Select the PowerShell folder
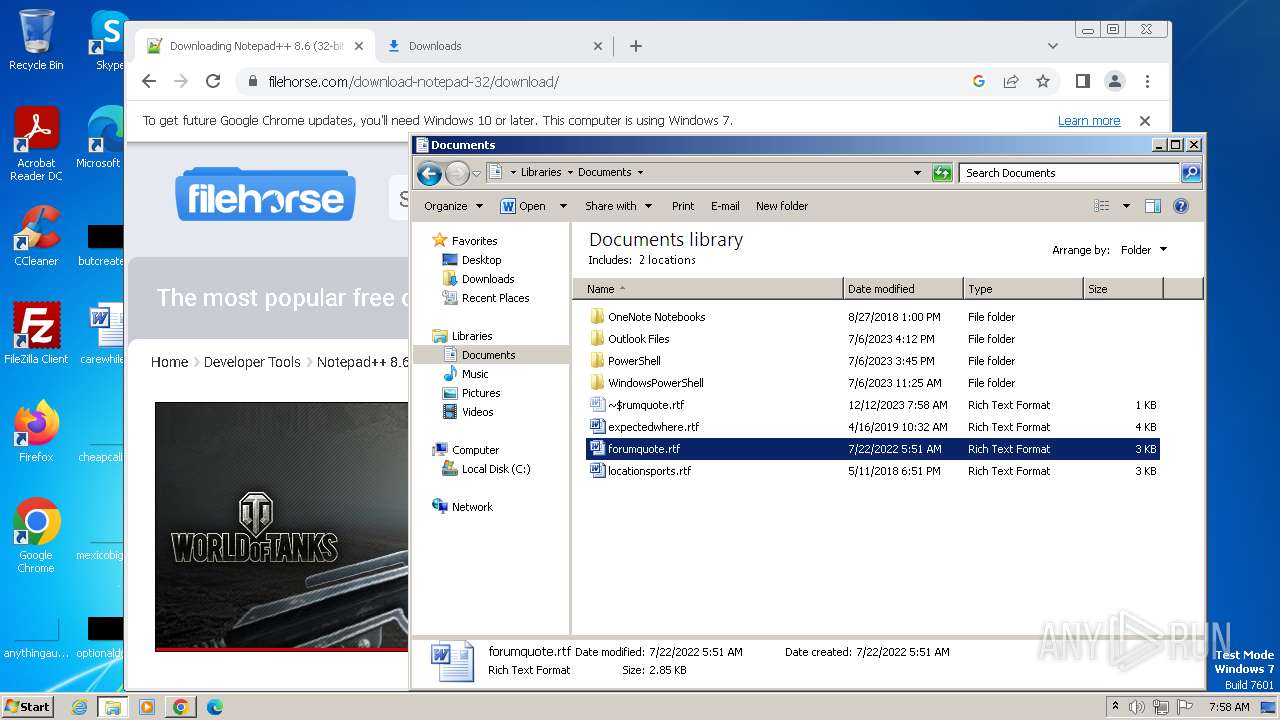 (634, 361)
